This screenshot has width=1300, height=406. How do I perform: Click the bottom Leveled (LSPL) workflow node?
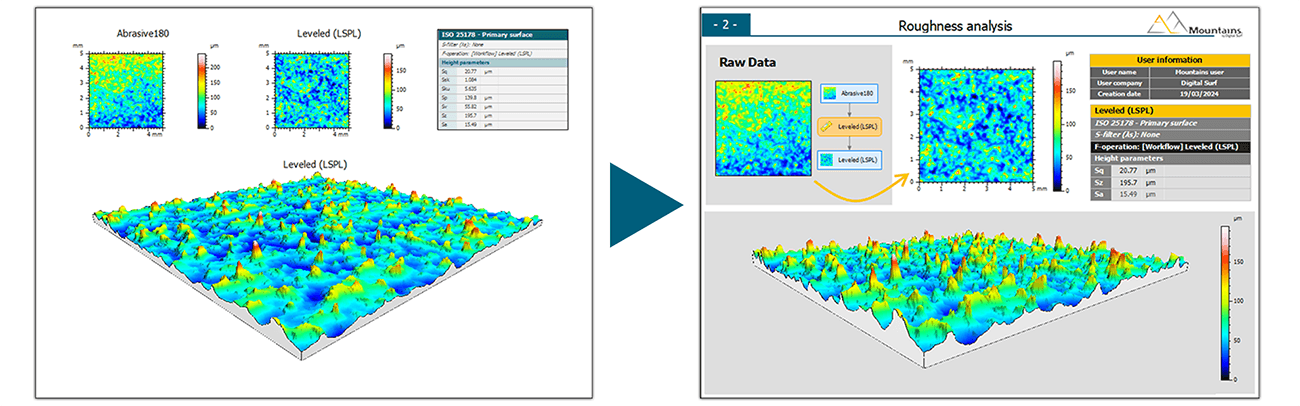[849, 160]
